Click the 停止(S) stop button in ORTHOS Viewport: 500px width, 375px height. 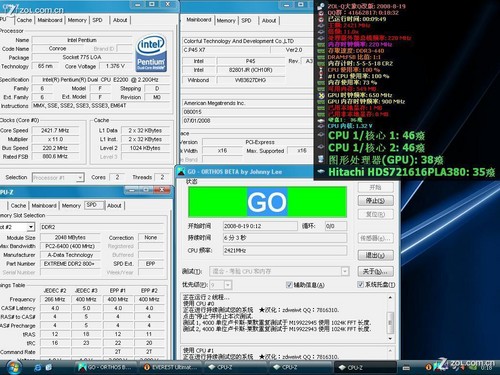[376, 201]
